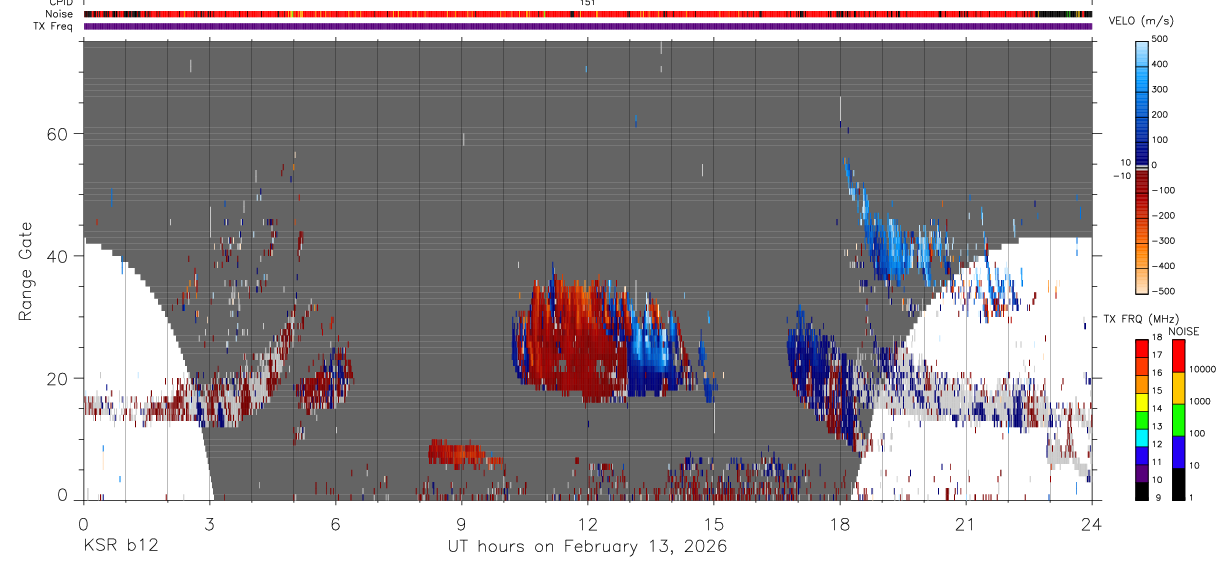The width and height of the screenshot is (1228, 567).
Task: Click the Noise color strip above the plot
Action: coord(588,14)
